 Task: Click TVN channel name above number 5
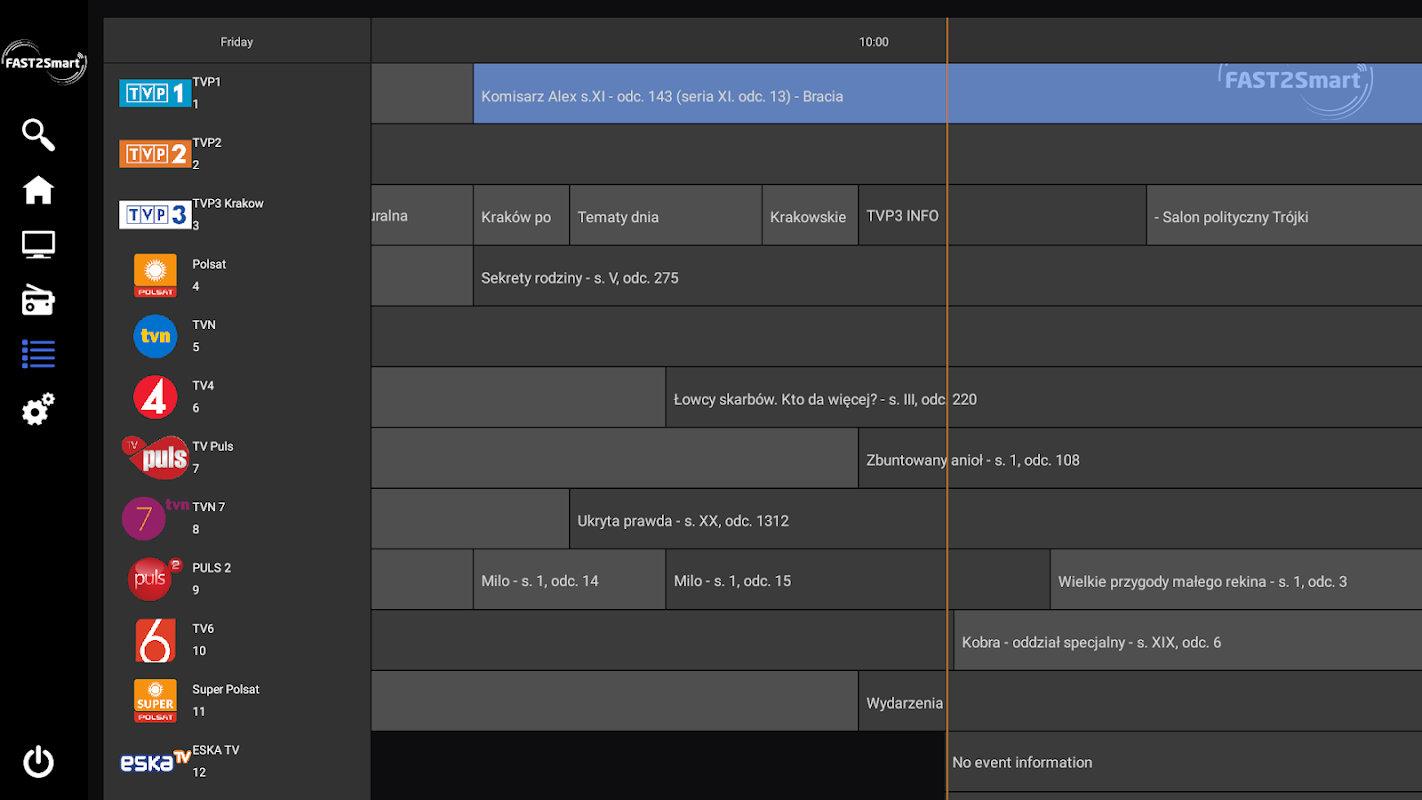coord(204,325)
